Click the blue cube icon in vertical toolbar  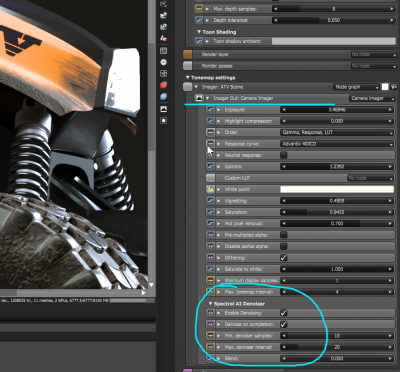(x=163, y=97)
